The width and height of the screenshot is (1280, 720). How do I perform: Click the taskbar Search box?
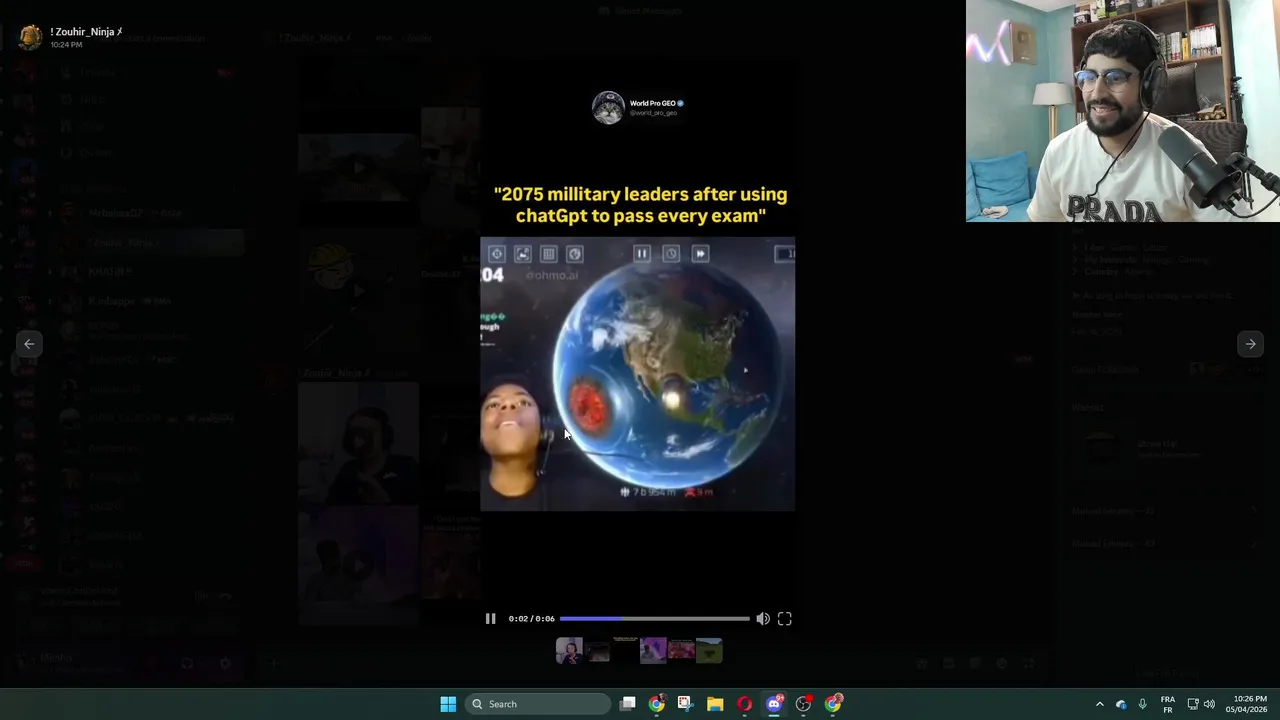click(539, 704)
